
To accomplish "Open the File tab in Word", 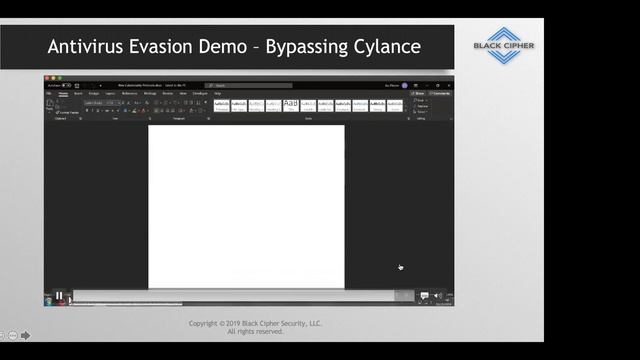I will (x=49, y=93).
